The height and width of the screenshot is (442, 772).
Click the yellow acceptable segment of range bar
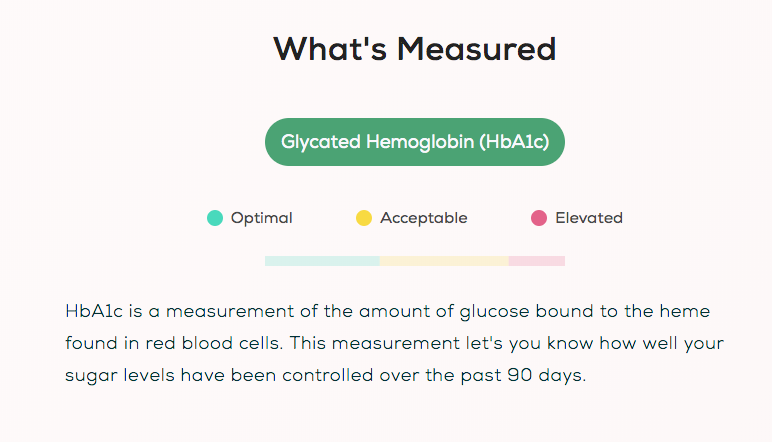tap(444, 261)
